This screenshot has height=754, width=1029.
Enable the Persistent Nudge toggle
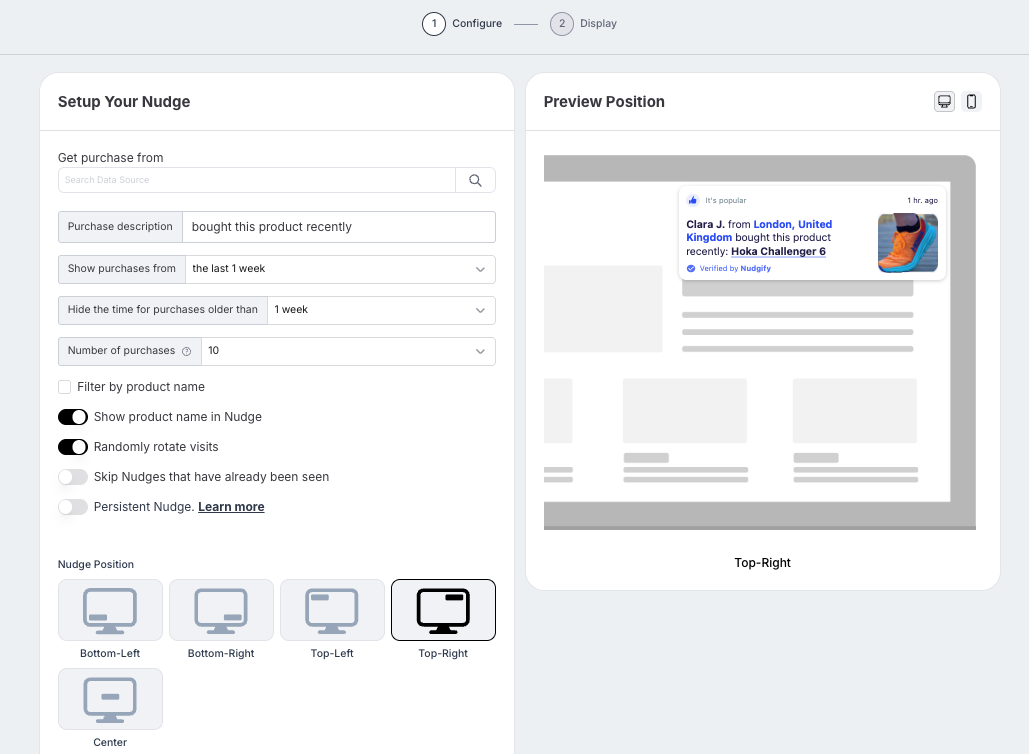[x=73, y=507]
